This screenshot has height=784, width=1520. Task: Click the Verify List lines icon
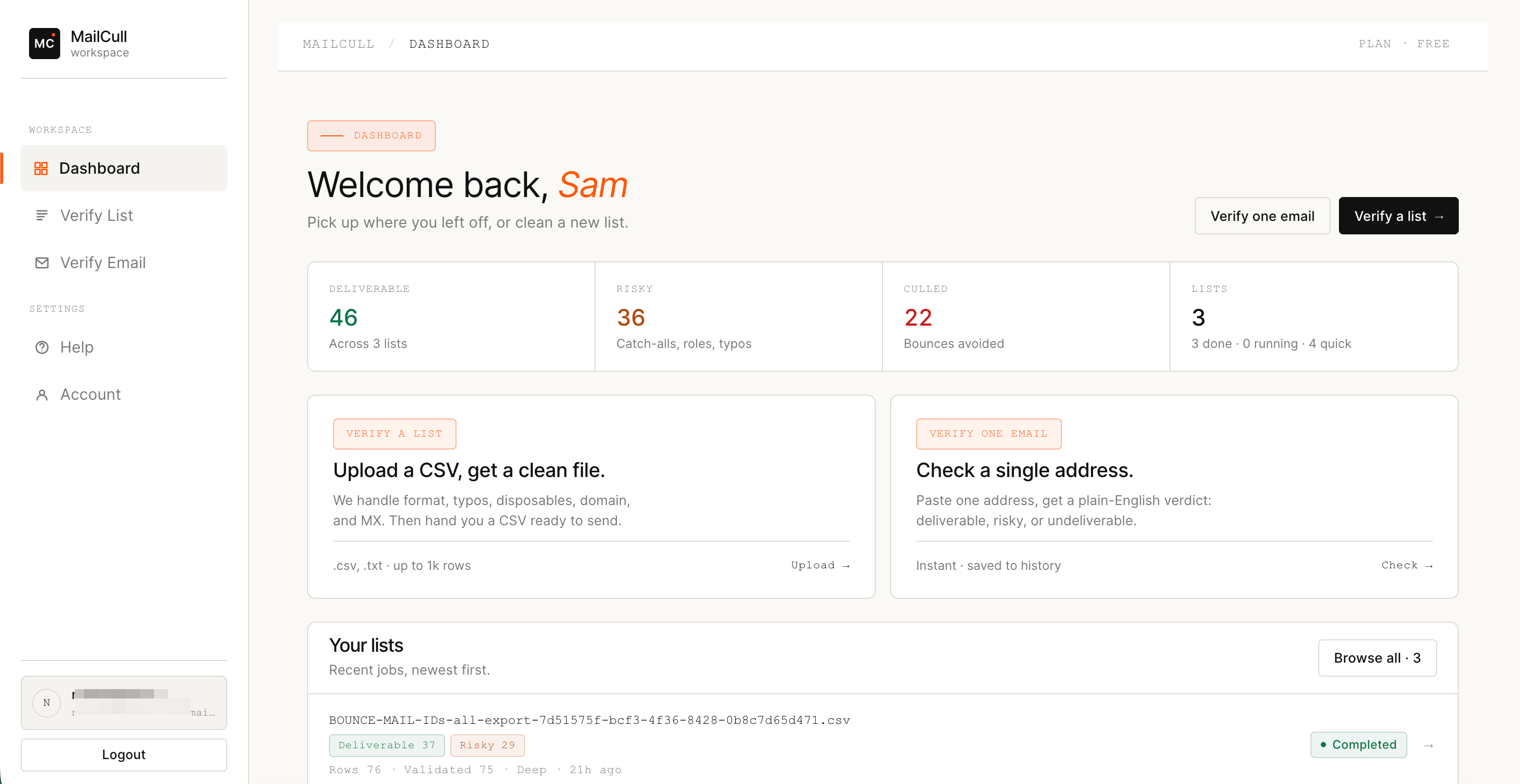tap(42, 215)
